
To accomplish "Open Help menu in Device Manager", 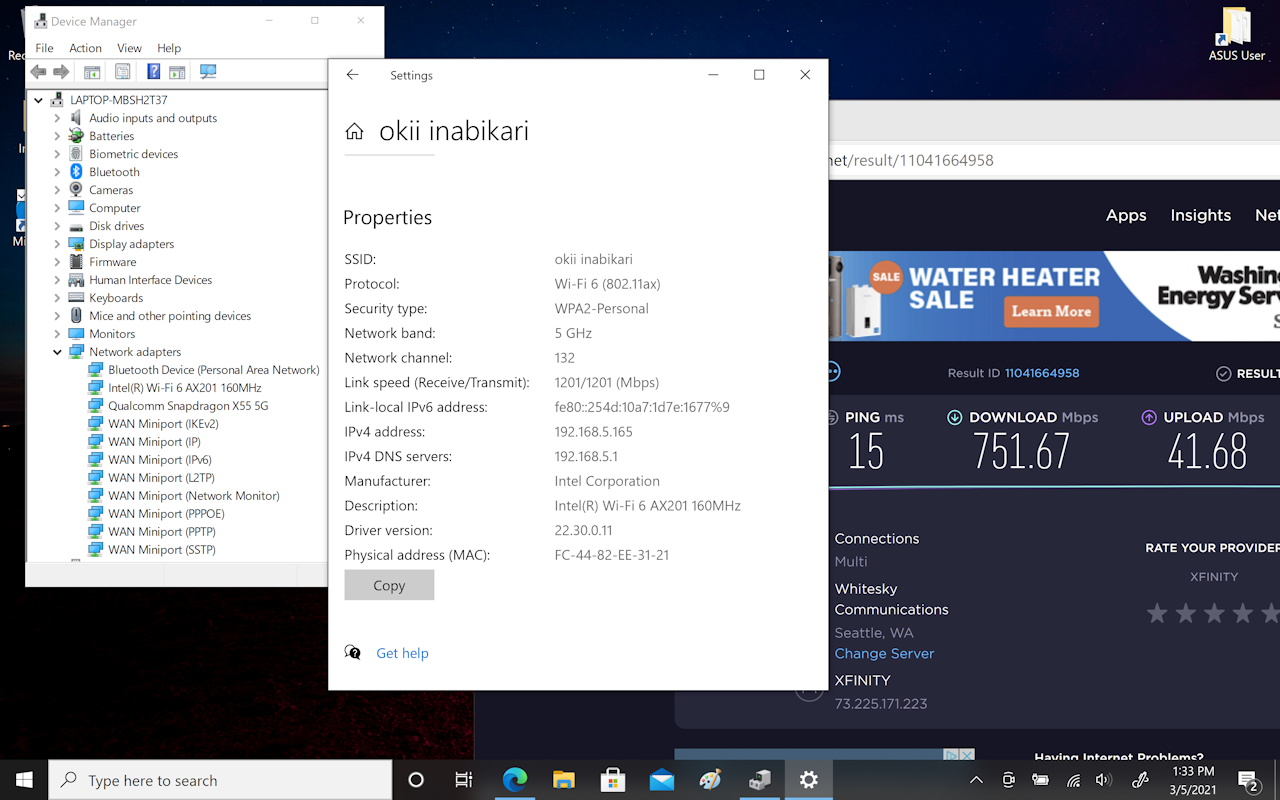I will [169, 48].
